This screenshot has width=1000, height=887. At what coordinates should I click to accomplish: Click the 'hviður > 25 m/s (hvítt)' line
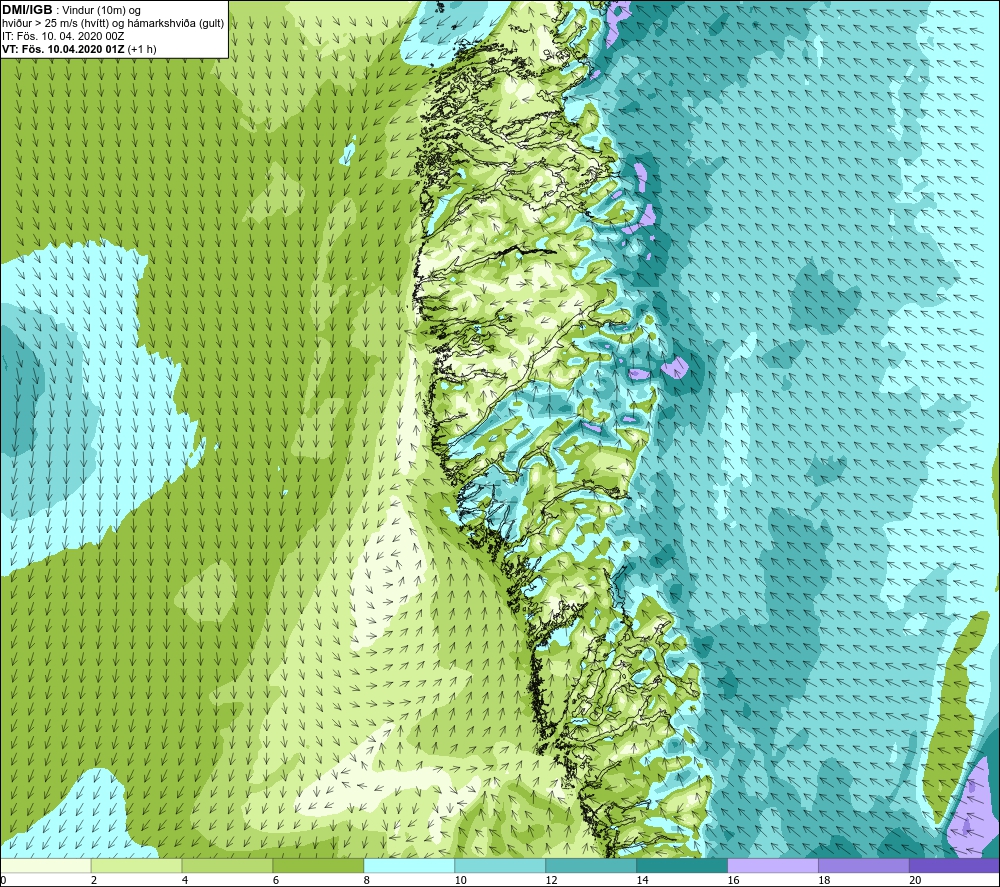pos(55,23)
